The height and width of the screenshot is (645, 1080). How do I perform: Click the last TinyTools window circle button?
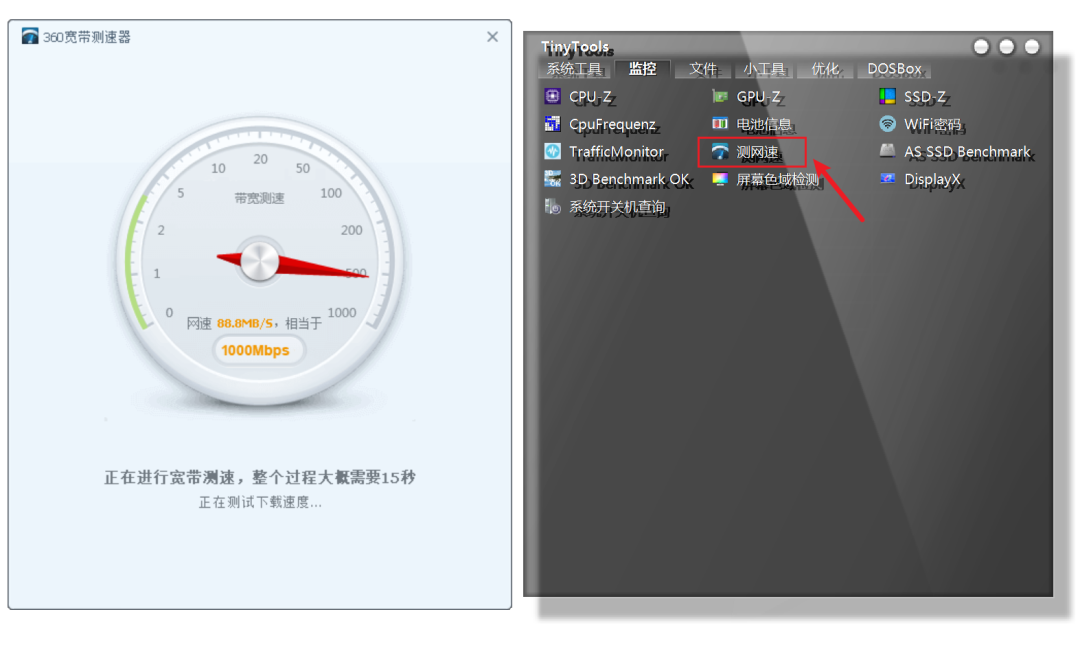tap(1032, 46)
